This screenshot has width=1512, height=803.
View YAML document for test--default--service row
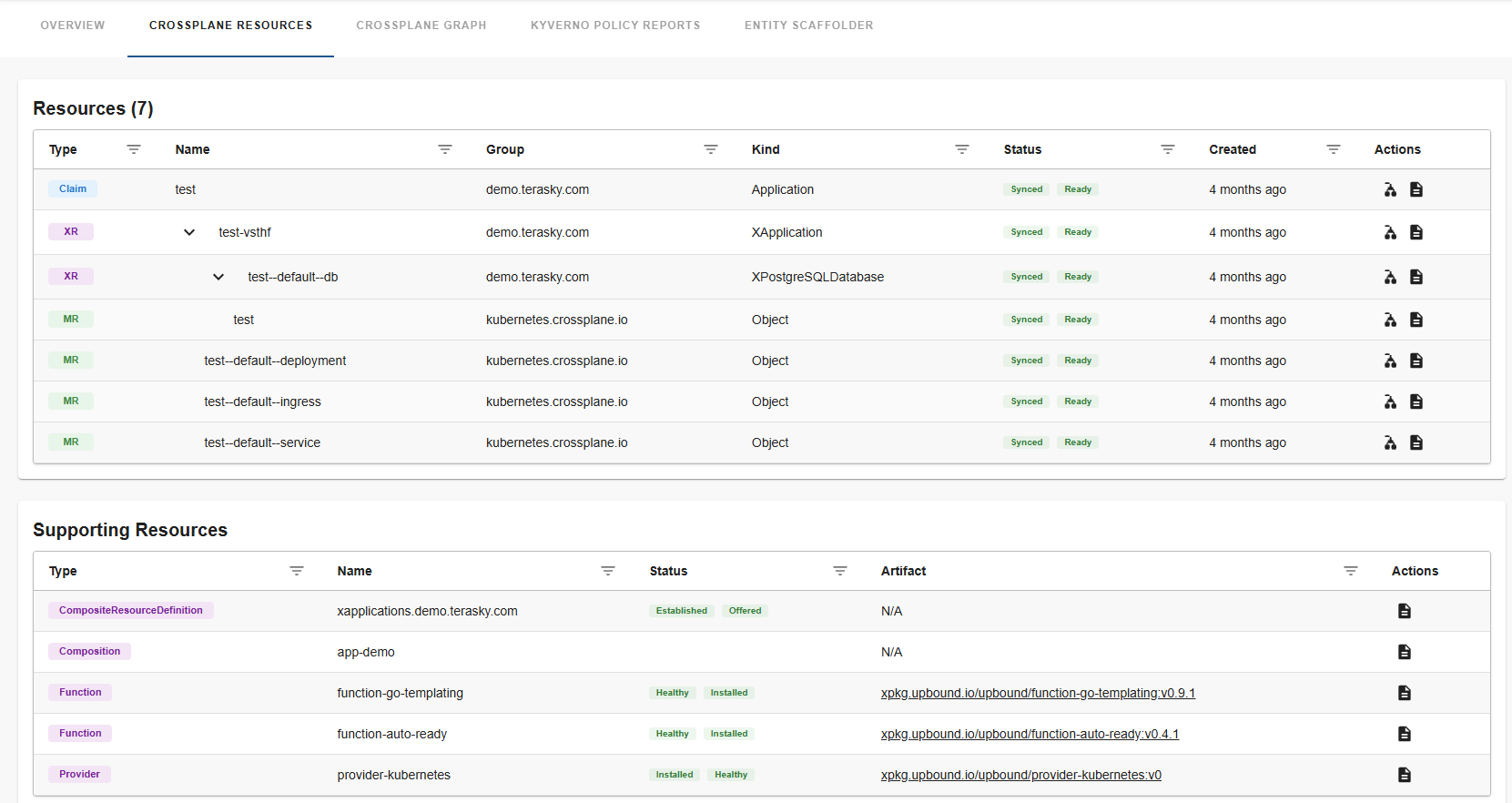point(1416,442)
